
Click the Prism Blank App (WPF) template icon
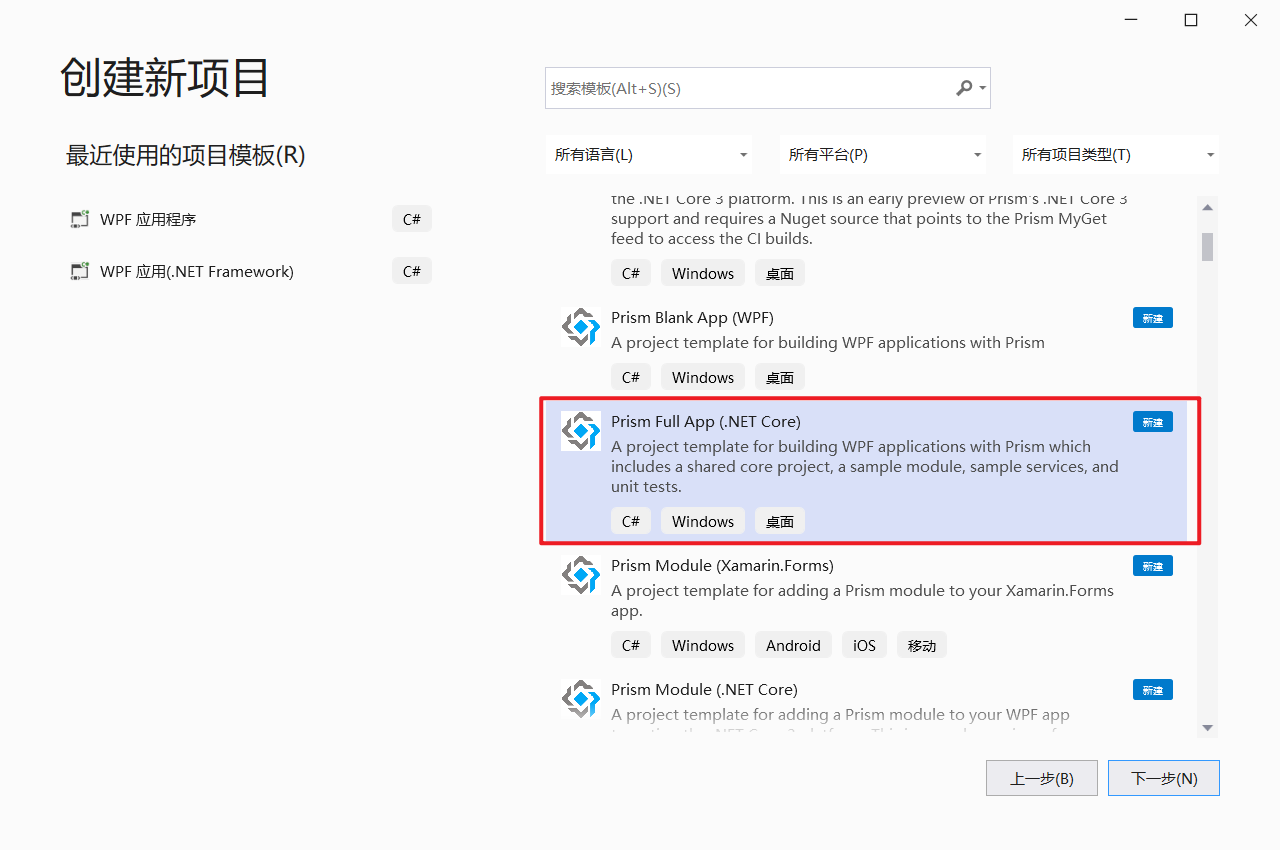(x=581, y=327)
